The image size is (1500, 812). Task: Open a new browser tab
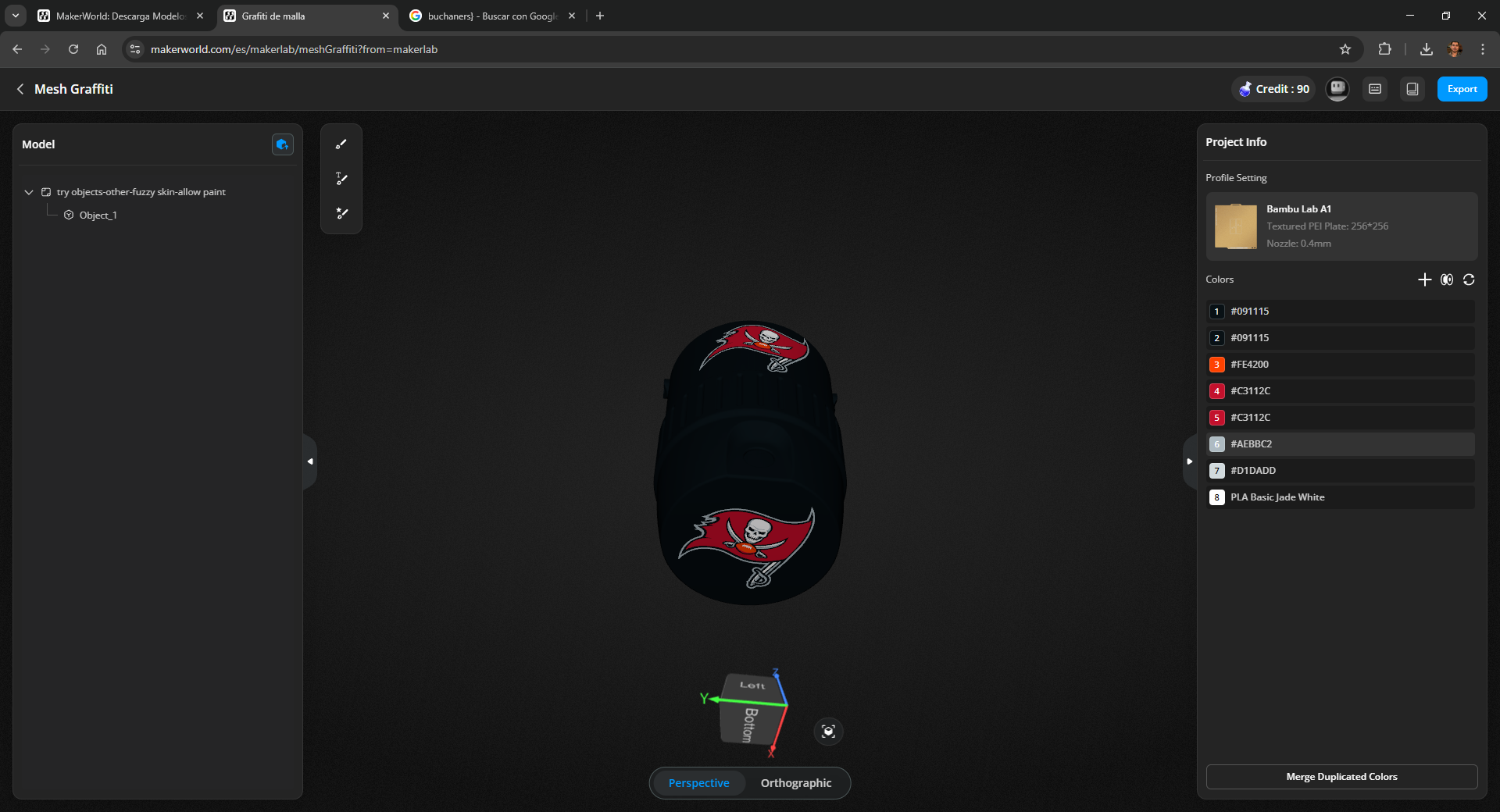600,16
